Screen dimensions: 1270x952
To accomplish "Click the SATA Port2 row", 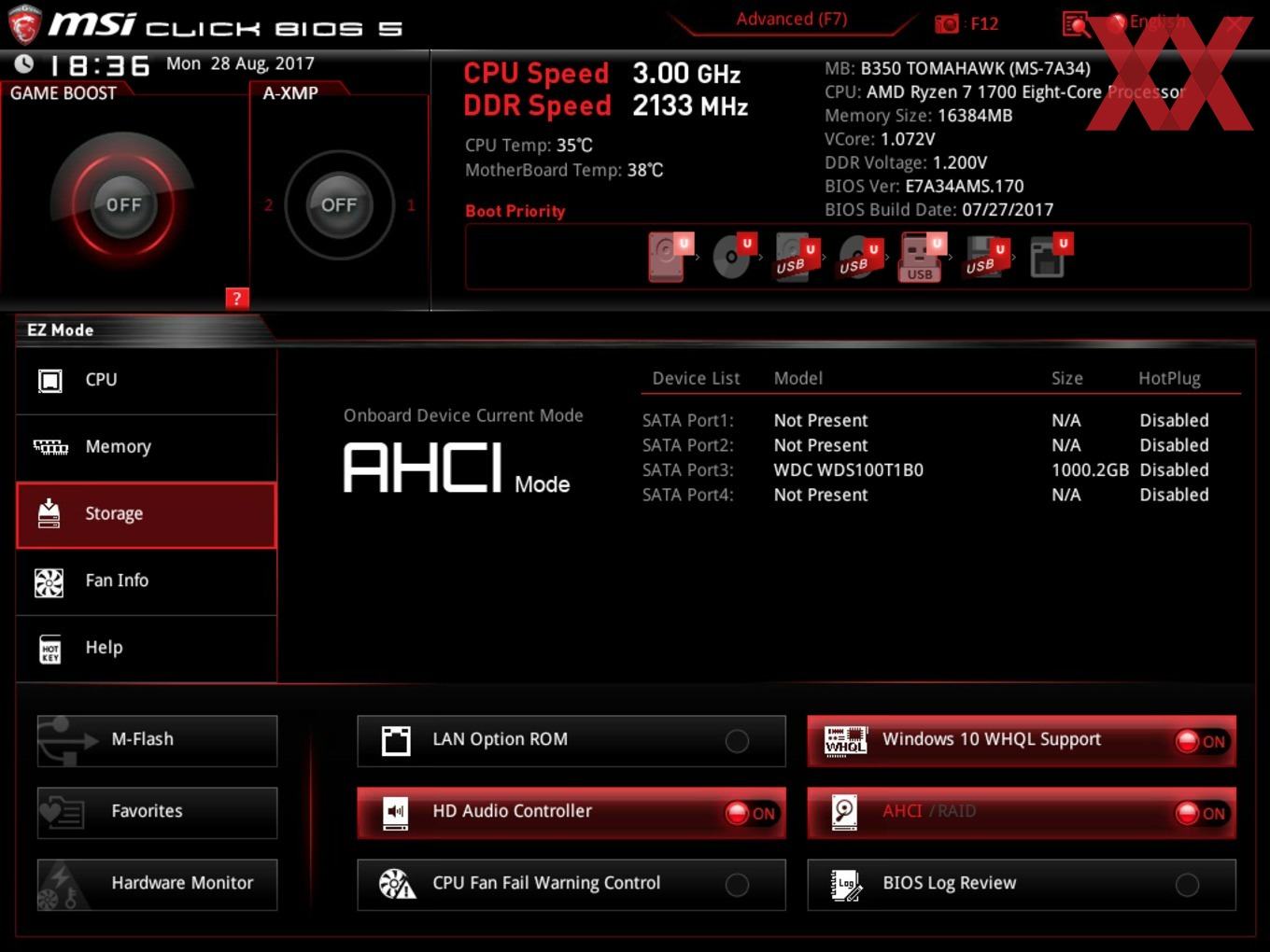I will click(925, 445).
